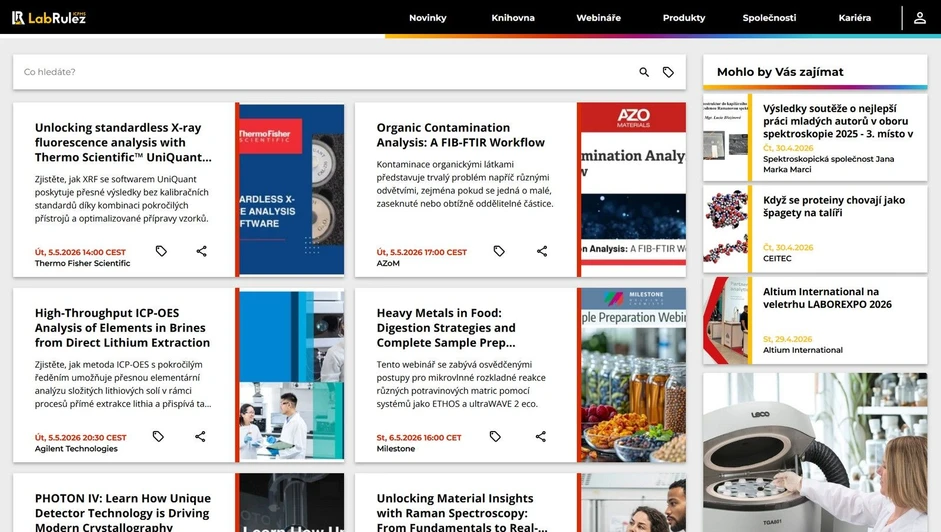
Task: Select Webináře in the top navigation
Action: [x=599, y=18]
